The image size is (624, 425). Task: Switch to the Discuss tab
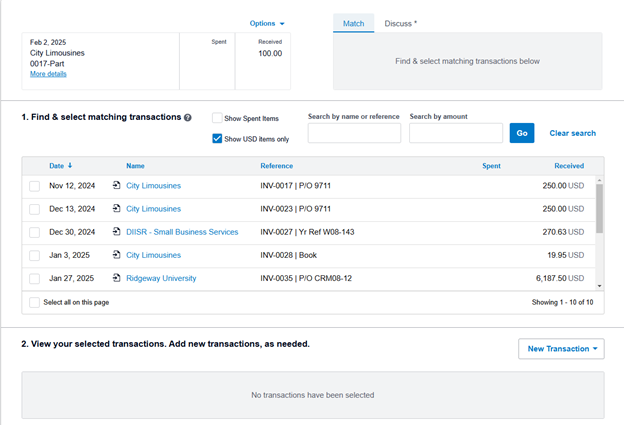pos(400,23)
